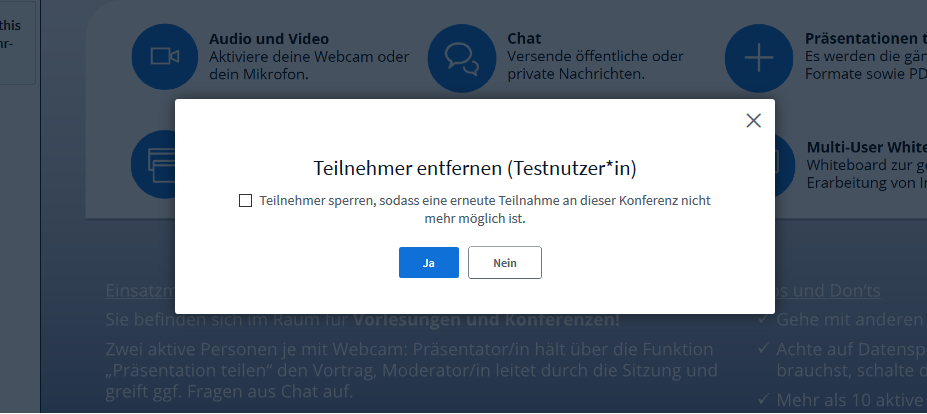927x414 pixels.
Task: Cancel removal with the Nein button
Action: point(504,262)
